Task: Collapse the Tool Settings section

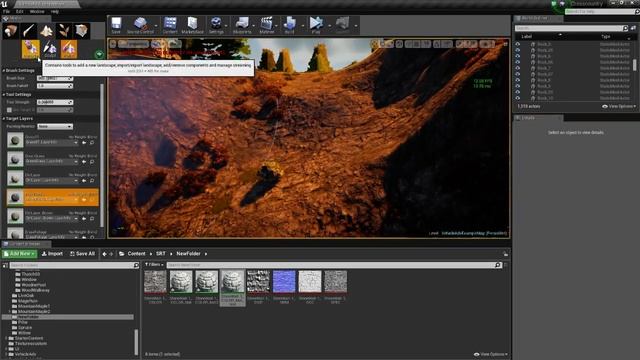Action: click(x=4, y=95)
